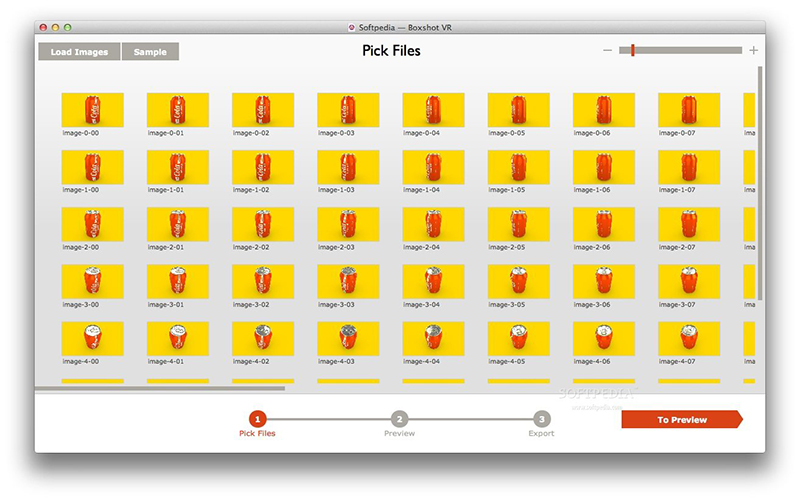Screen dimensions: 800x500
Task: Open thumbnail image-3-01
Action: (x=178, y=281)
